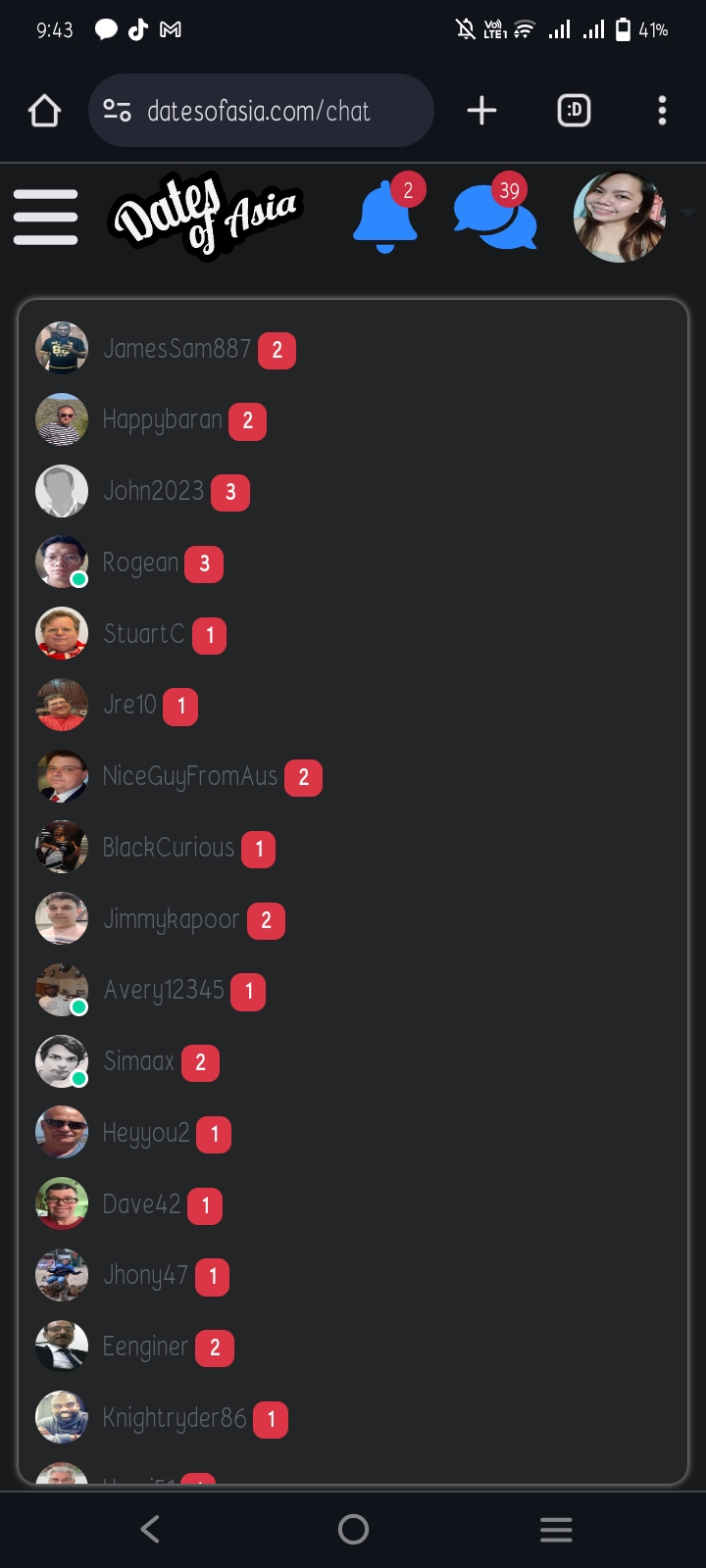Click the Dates of Asia logo
Screen dimensions: 706x1568
pos(205,214)
